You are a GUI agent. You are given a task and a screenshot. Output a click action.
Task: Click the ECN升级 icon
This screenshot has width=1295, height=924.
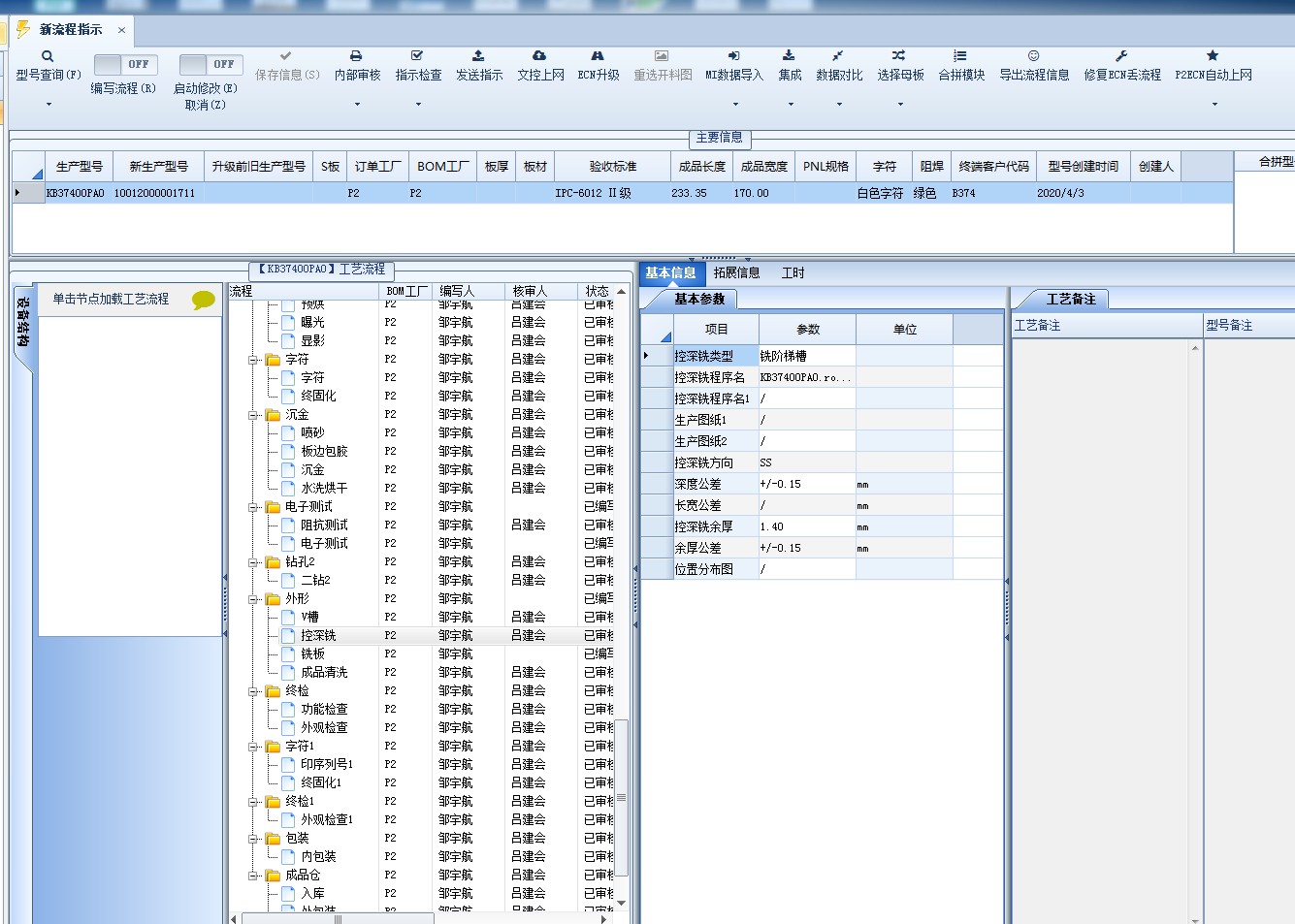[x=598, y=56]
